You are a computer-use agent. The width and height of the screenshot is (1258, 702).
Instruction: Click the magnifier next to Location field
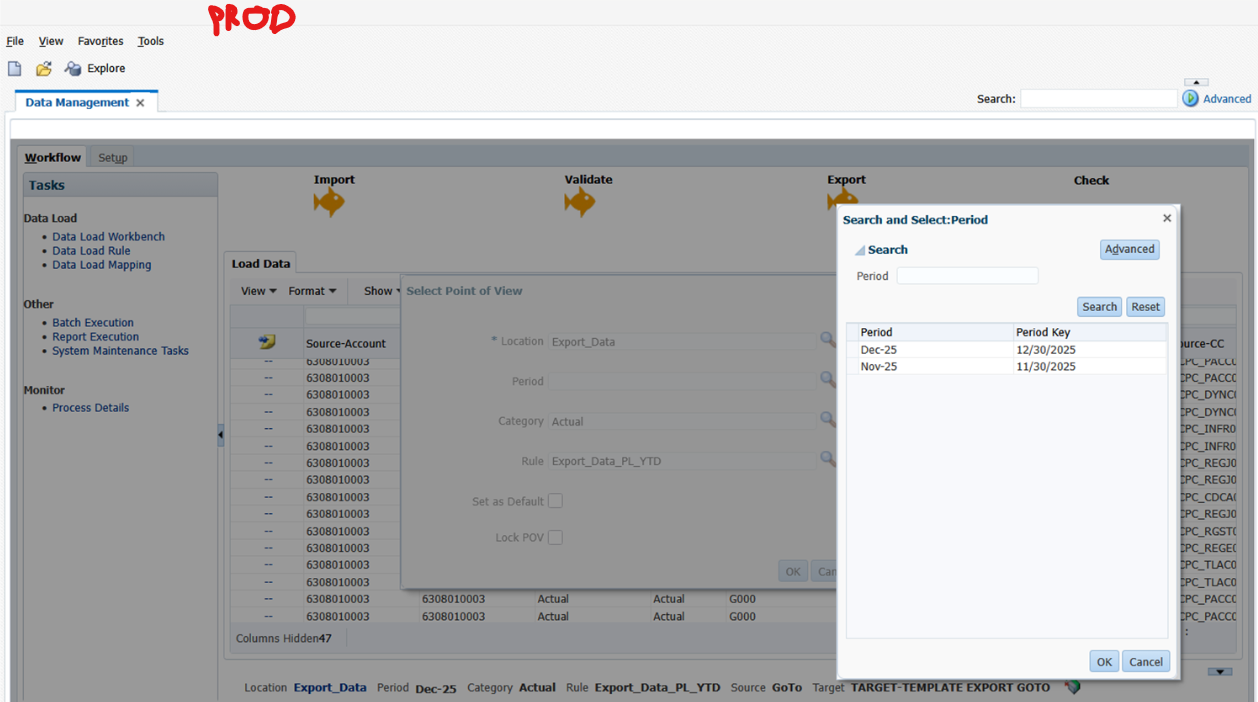pos(827,340)
